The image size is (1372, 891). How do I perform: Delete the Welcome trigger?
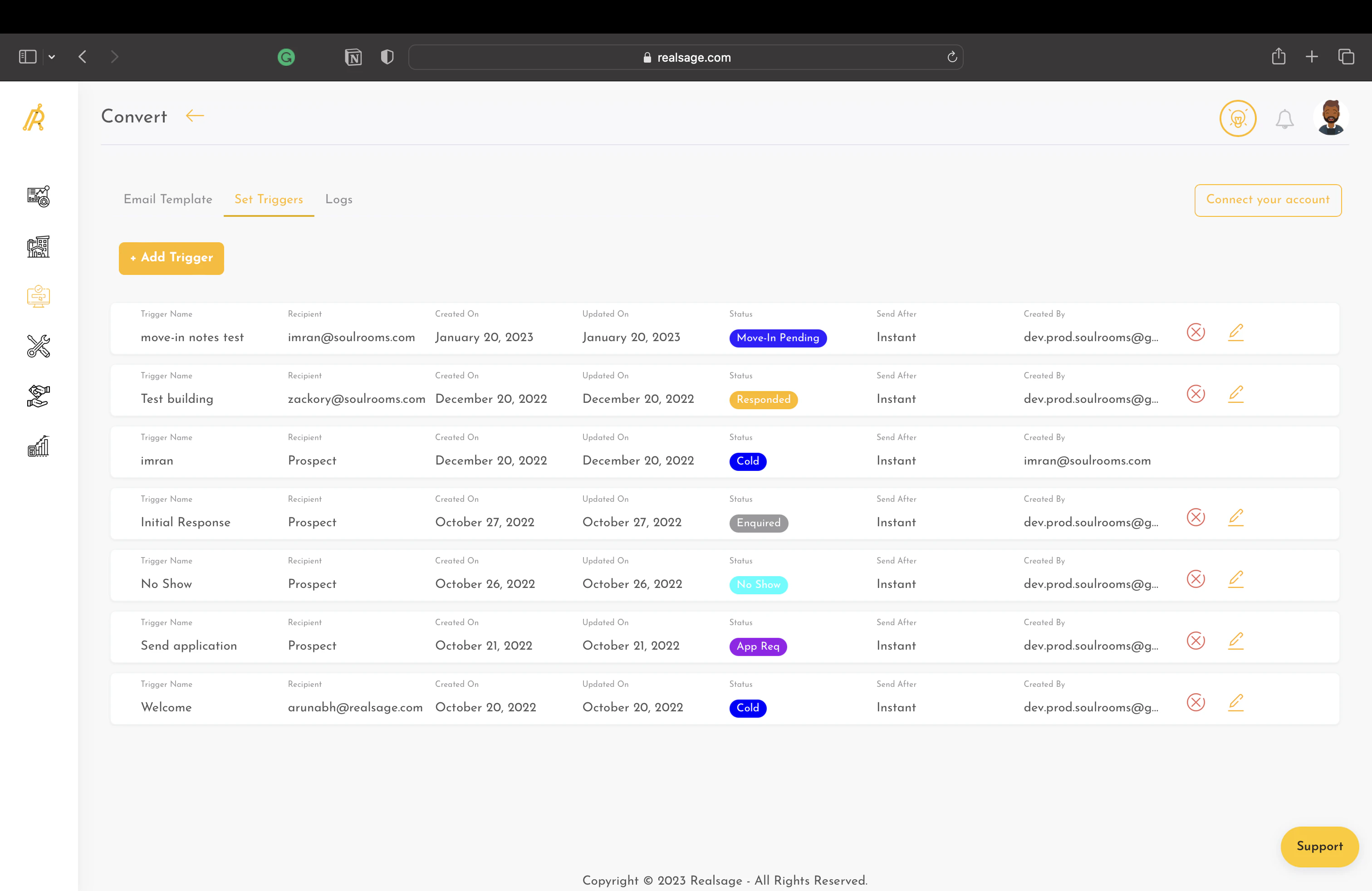click(x=1196, y=703)
